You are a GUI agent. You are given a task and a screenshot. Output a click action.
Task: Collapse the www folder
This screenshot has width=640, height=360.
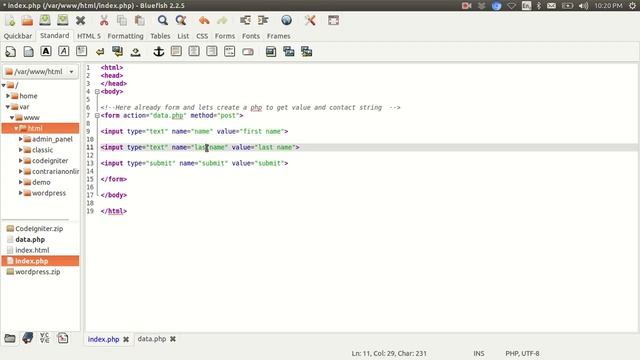12,118
